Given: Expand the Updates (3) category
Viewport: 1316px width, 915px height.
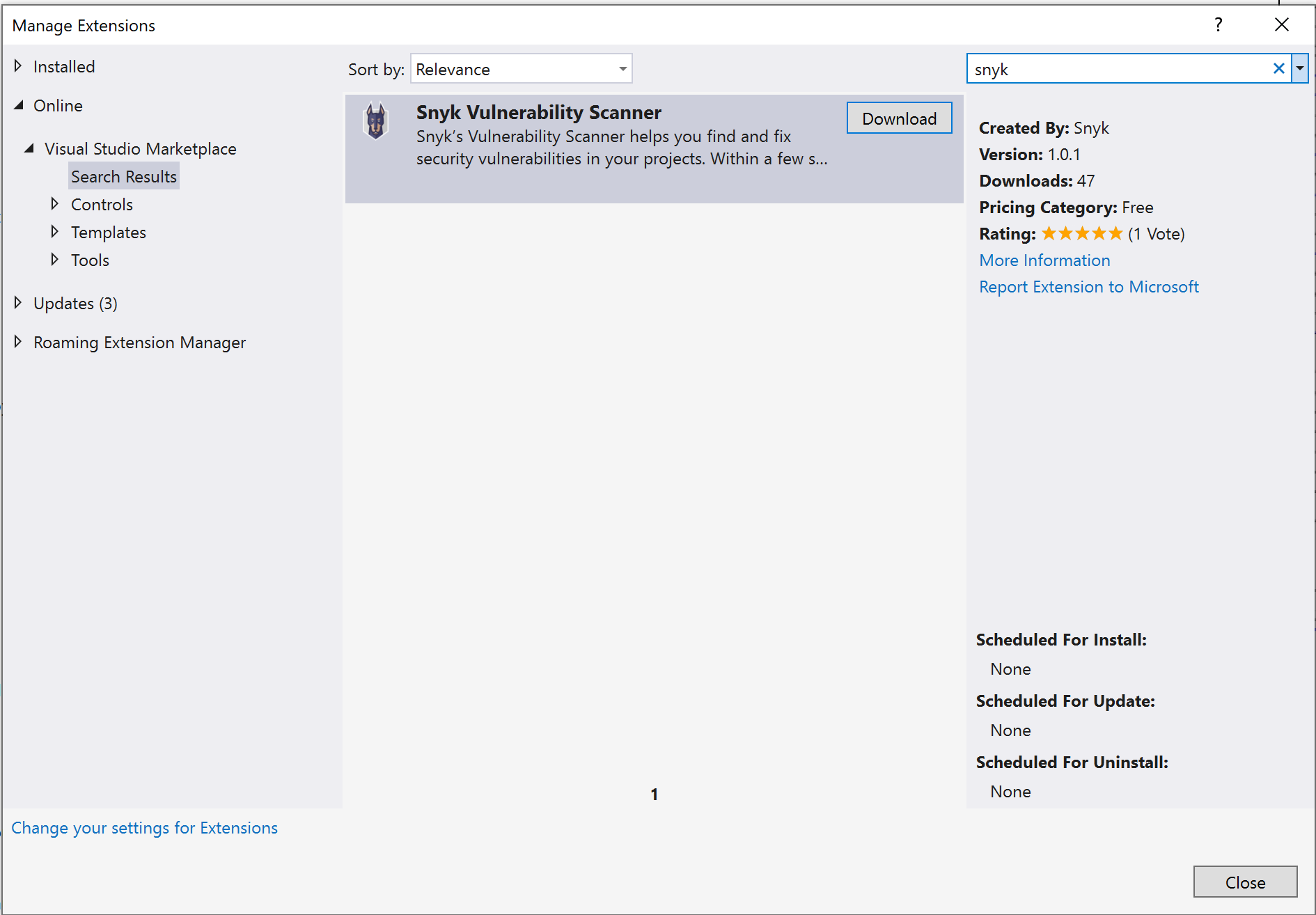Looking at the screenshot, I should pos(18,303).
